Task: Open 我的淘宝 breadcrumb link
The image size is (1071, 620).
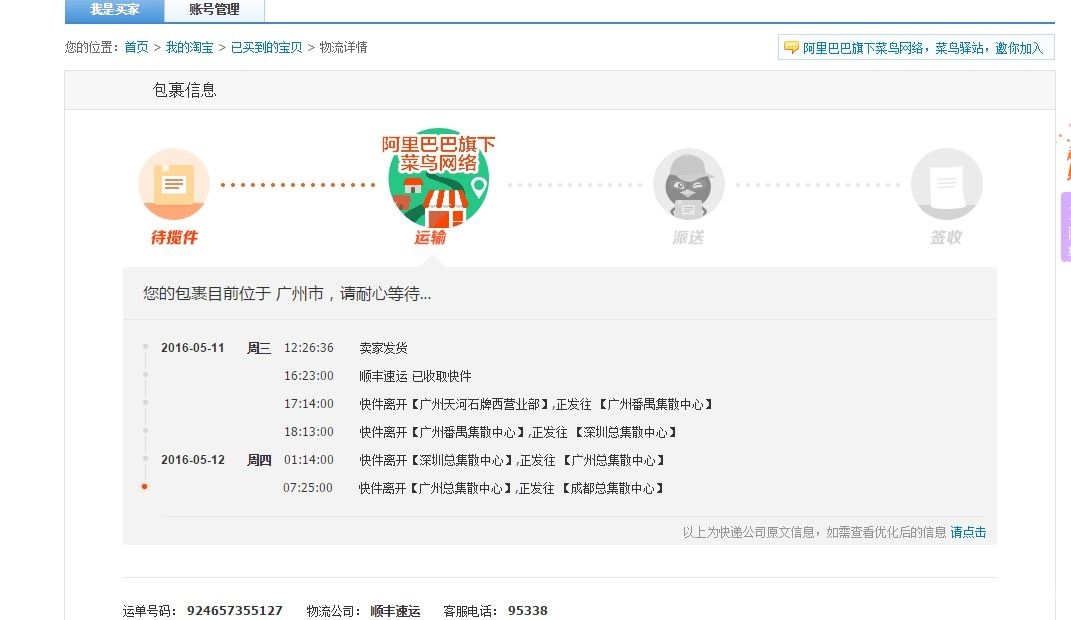Action: point(189,47)
